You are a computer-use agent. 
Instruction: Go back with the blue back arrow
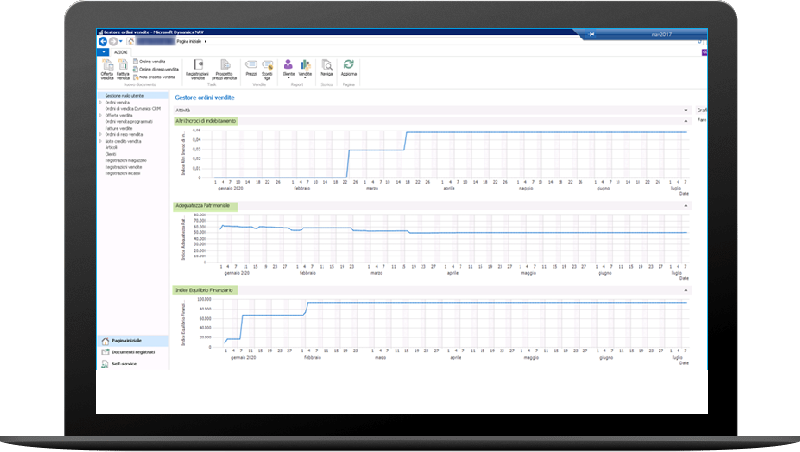[103, 41]
